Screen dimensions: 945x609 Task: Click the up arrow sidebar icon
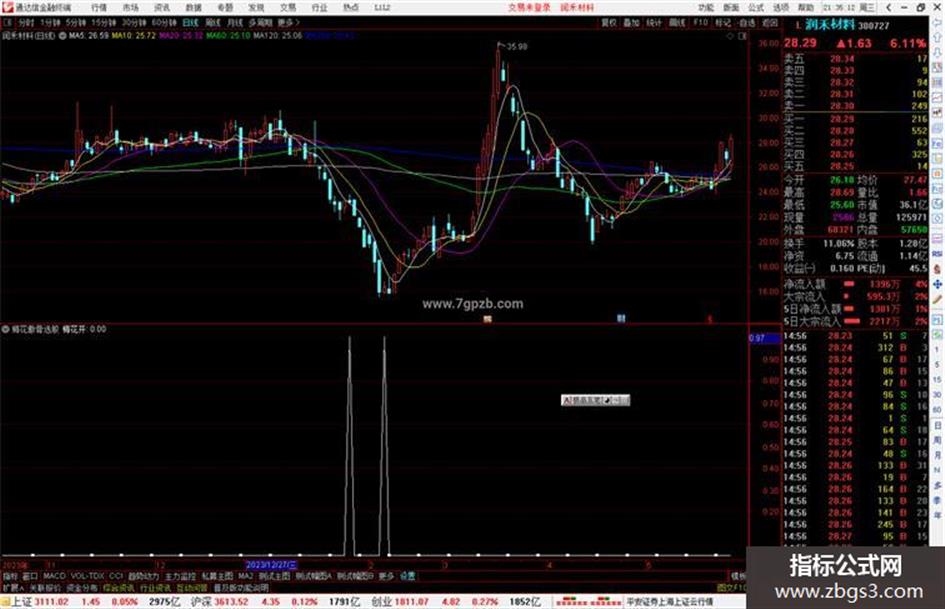pyautogui.click(x=937, y=38)
